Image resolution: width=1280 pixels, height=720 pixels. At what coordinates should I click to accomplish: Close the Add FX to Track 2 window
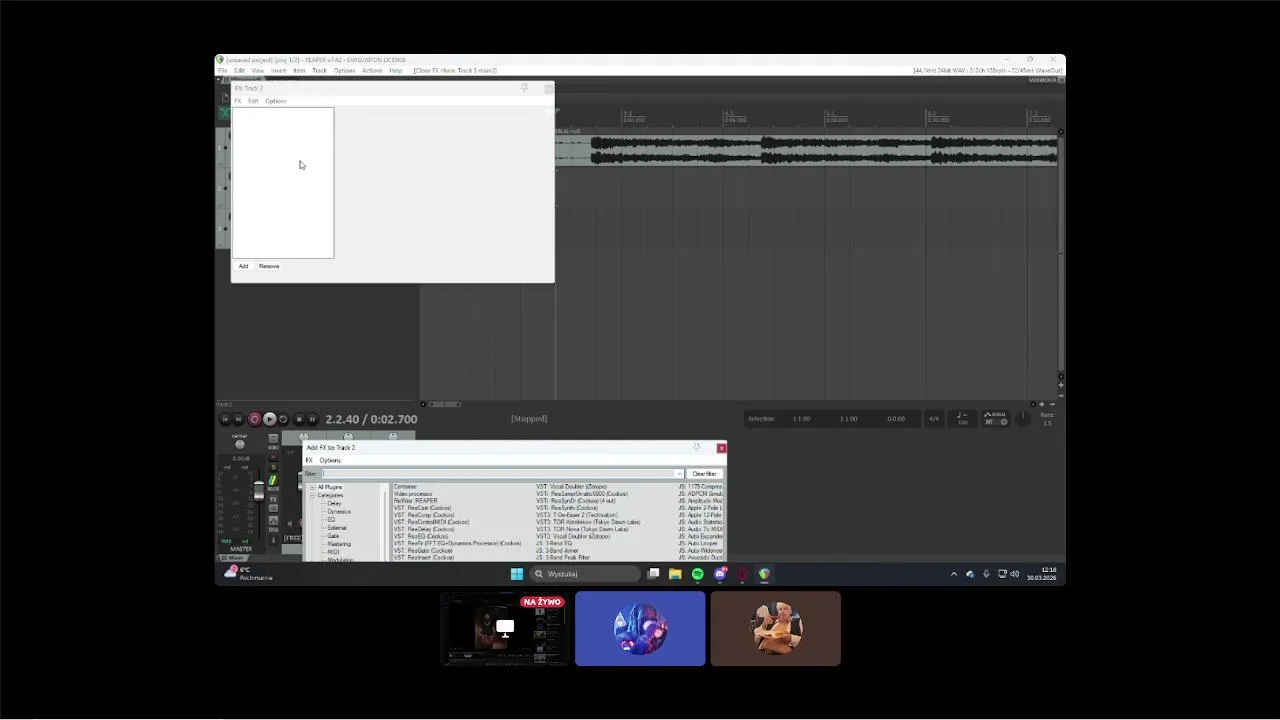pyautogui.click(x=721, y=448)
